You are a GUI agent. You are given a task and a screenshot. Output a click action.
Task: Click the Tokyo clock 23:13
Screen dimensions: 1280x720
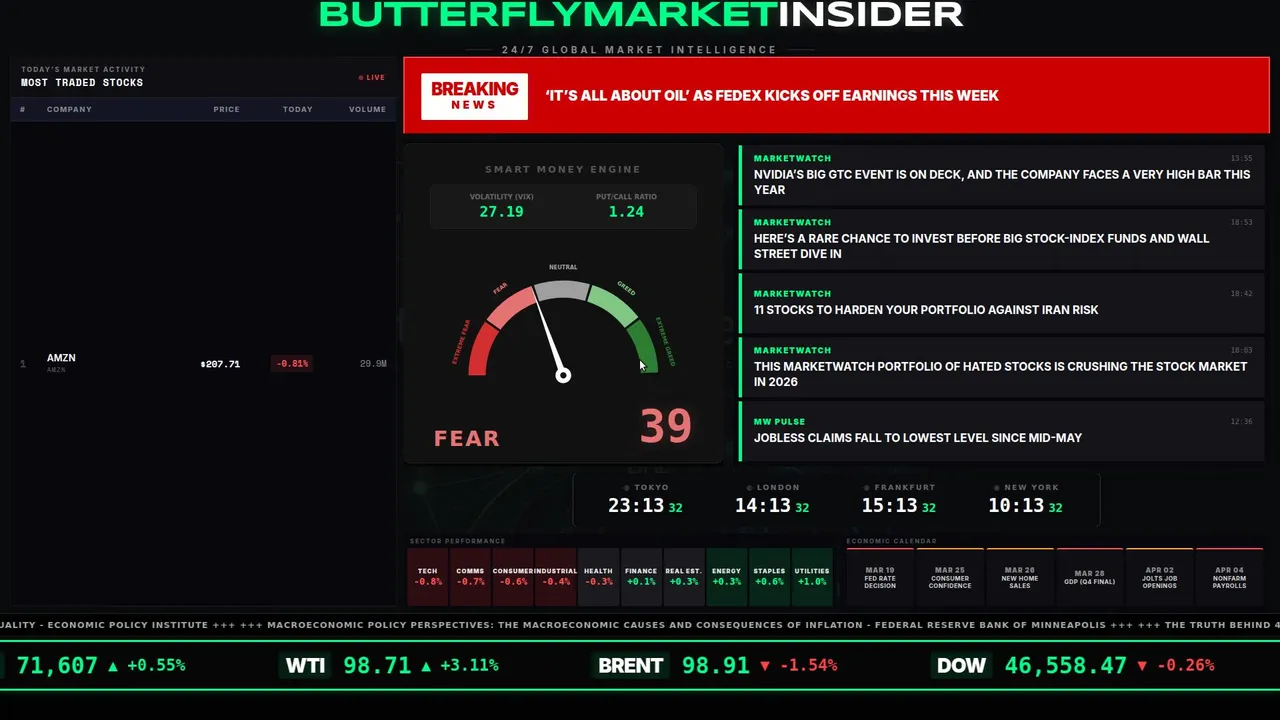pyautogui.click(x=636, y=506)
